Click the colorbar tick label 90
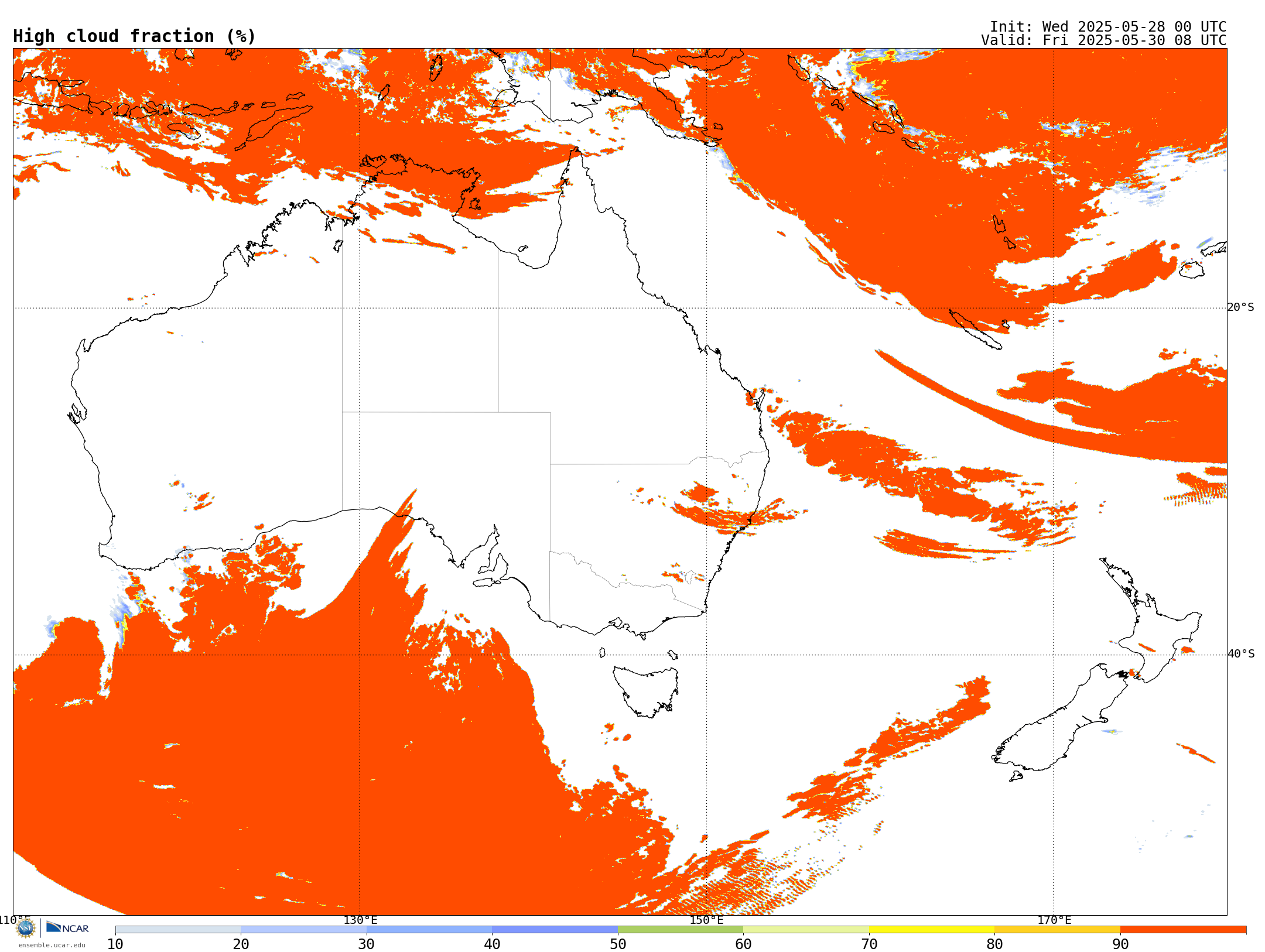Viewport: 1265px width, 952px height. tap(1120, 944)
